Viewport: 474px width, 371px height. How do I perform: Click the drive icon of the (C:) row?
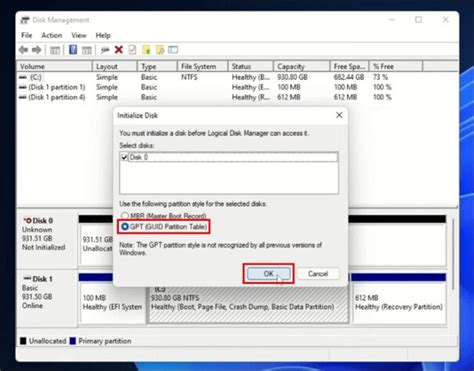pos(23,77)
